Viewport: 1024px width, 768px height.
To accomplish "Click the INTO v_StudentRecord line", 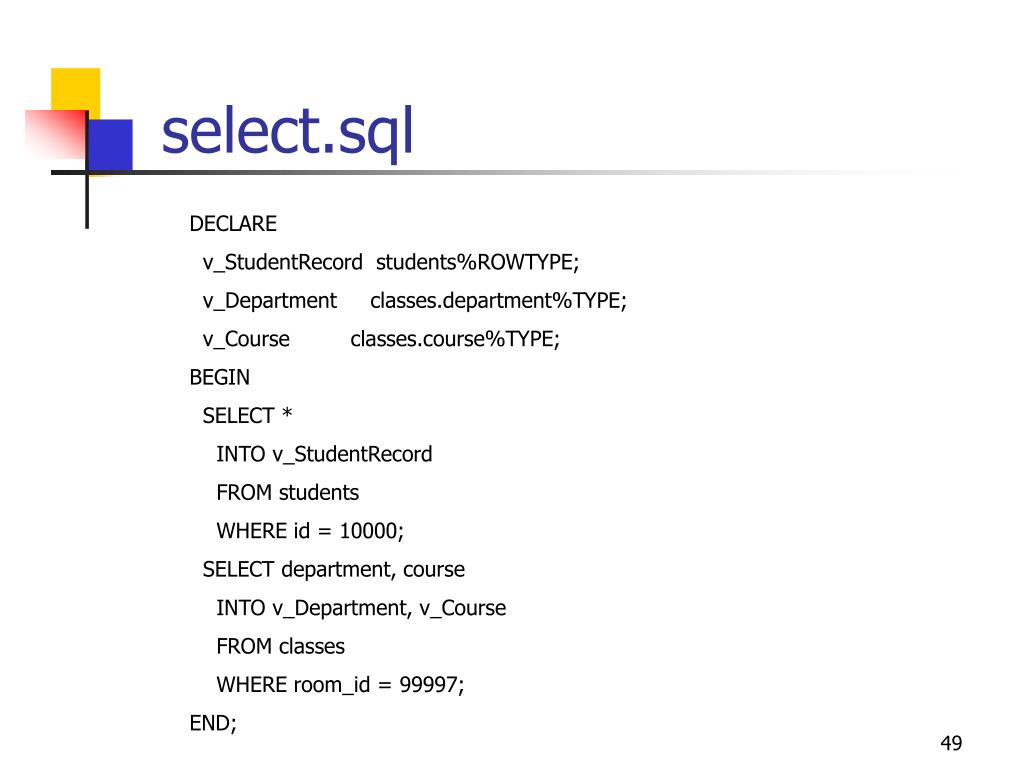I will click(325, 455).
